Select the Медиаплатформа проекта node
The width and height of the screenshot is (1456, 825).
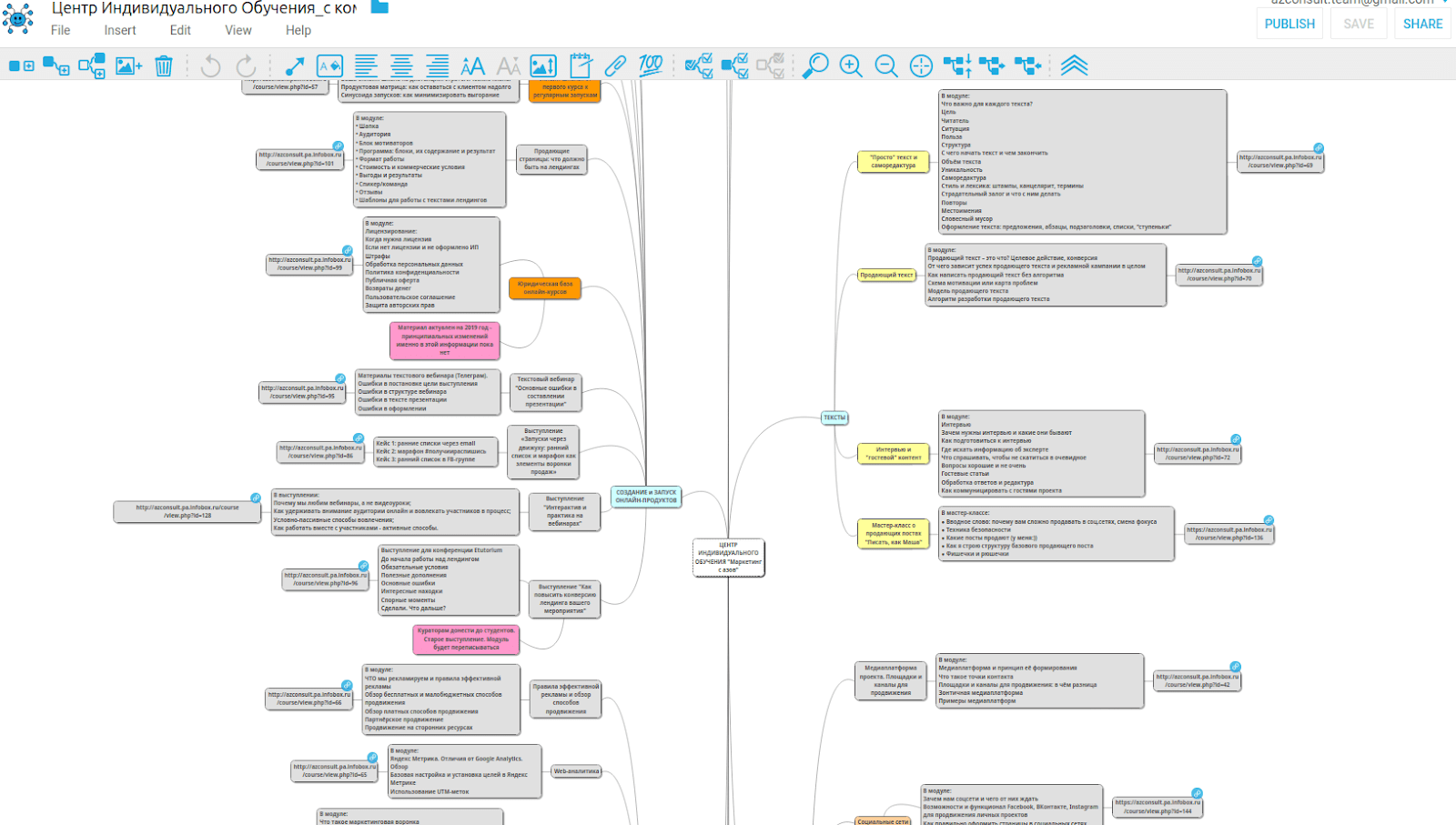point(891,680)
